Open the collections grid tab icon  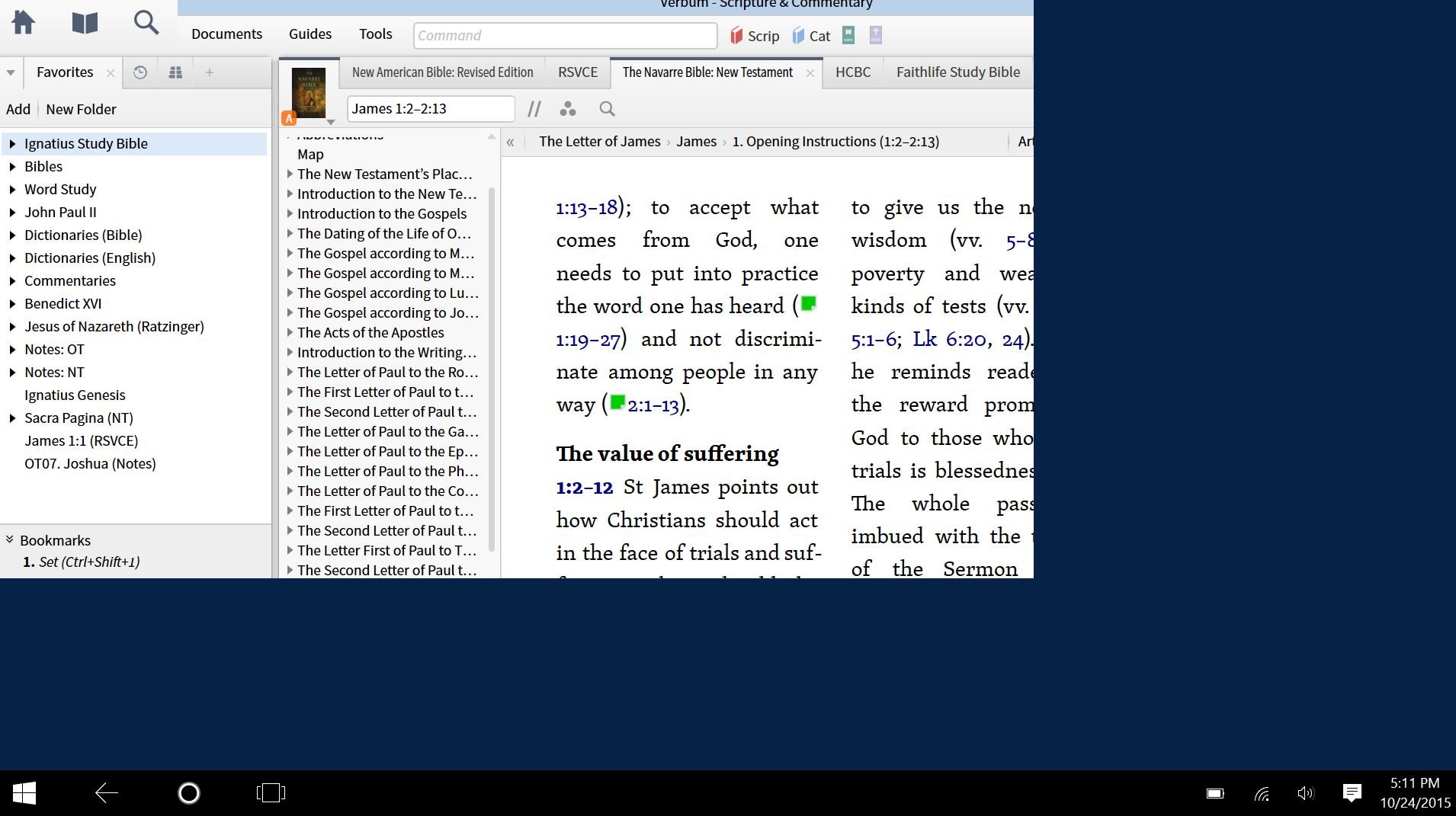click(x=175, y=72)
